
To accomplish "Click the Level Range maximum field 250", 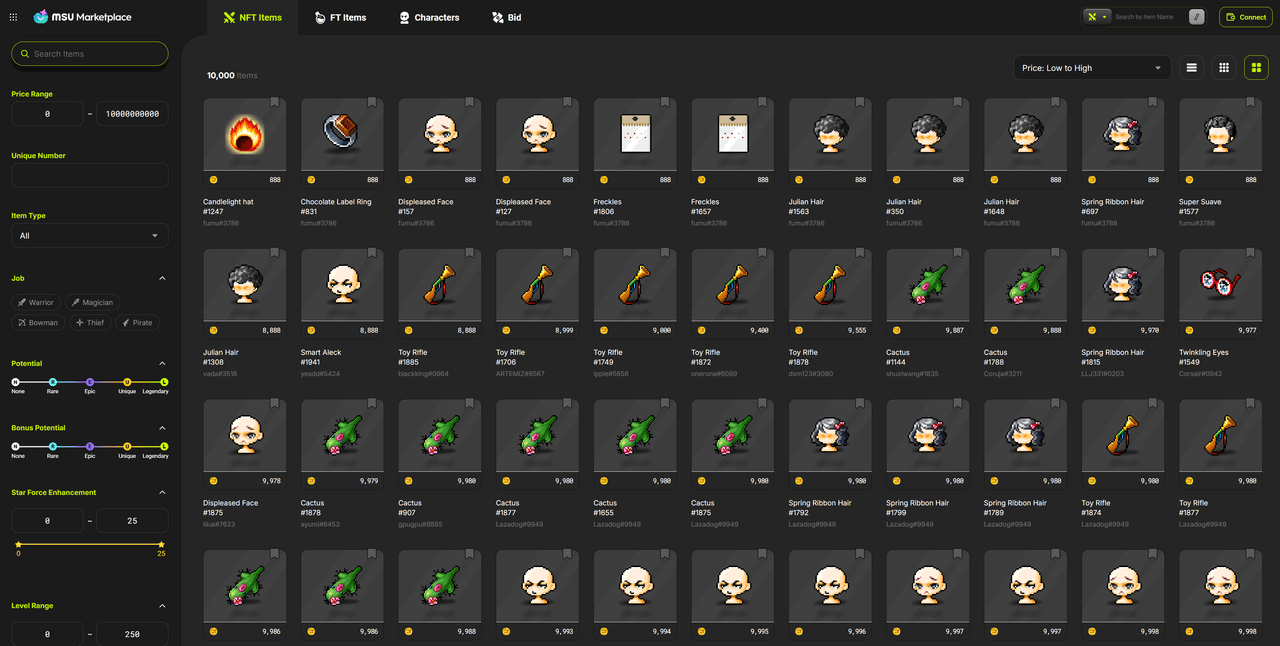I will point(132,634).
